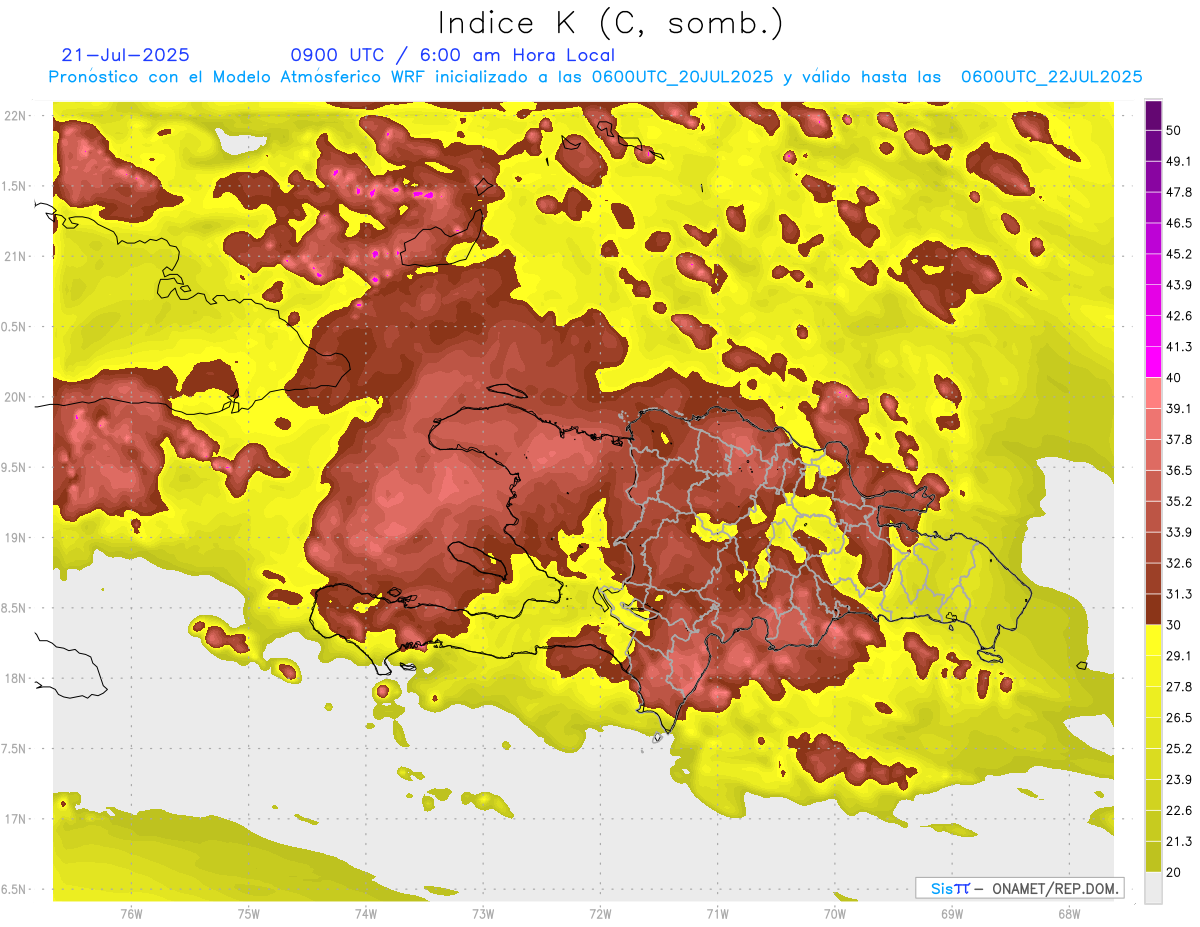Click the "19N" latitude axis label
The height and width of the screenshot is (927, 1200).
tap(16, 537)
